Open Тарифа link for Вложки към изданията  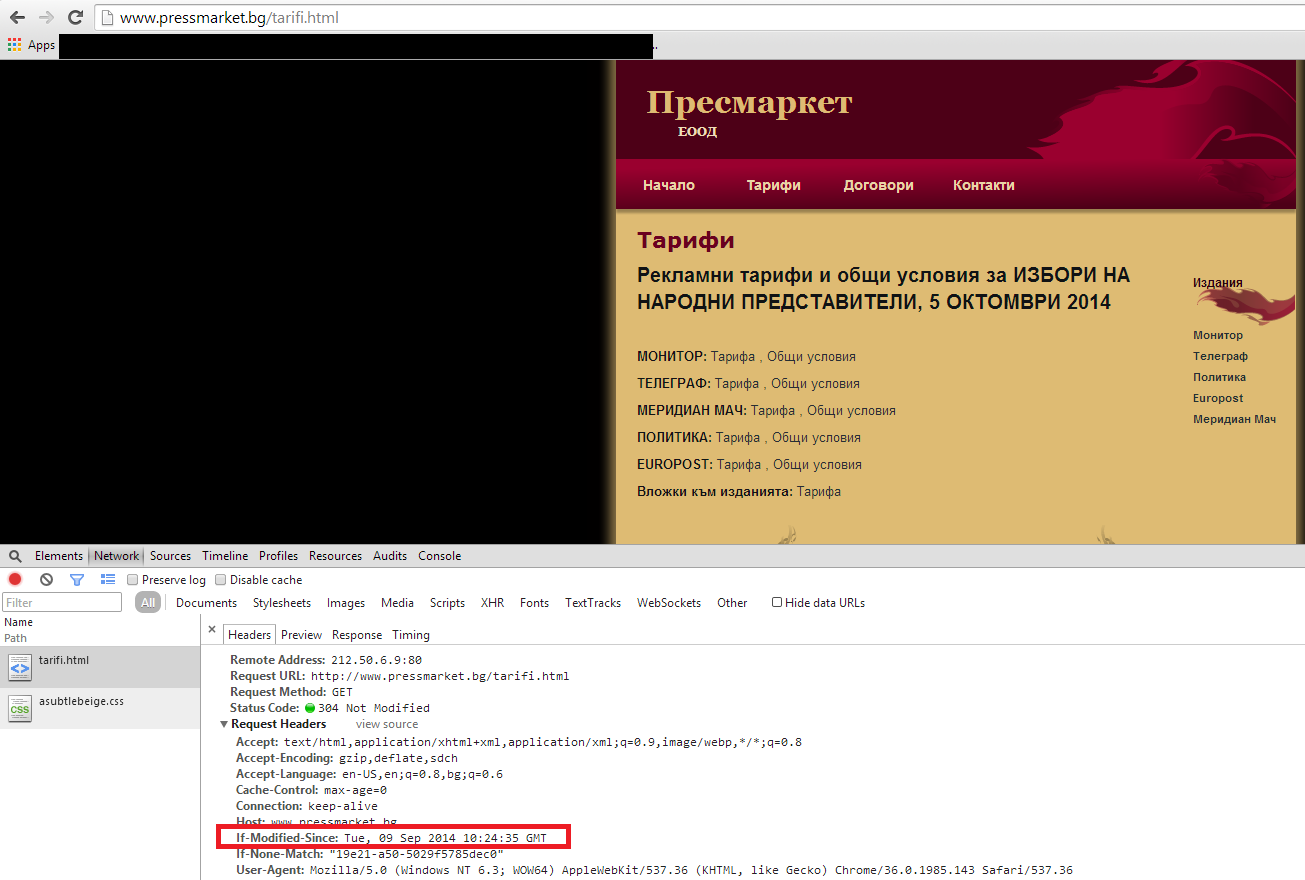pyautogui.click(x=819, y=491)
